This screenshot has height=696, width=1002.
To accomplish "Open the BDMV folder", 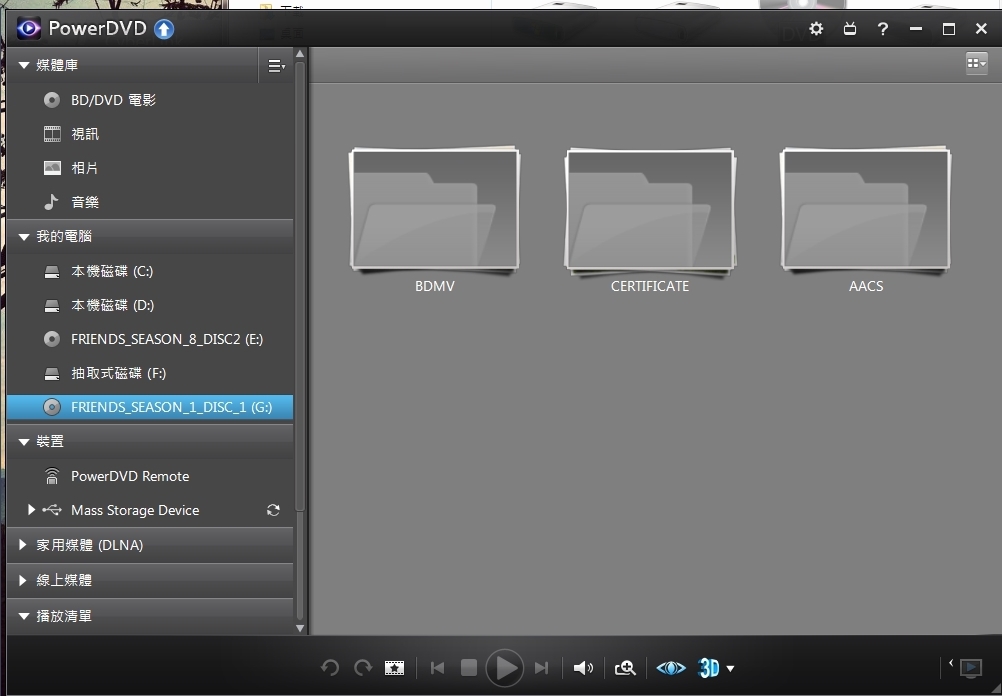I will click(x=435, y=220).
